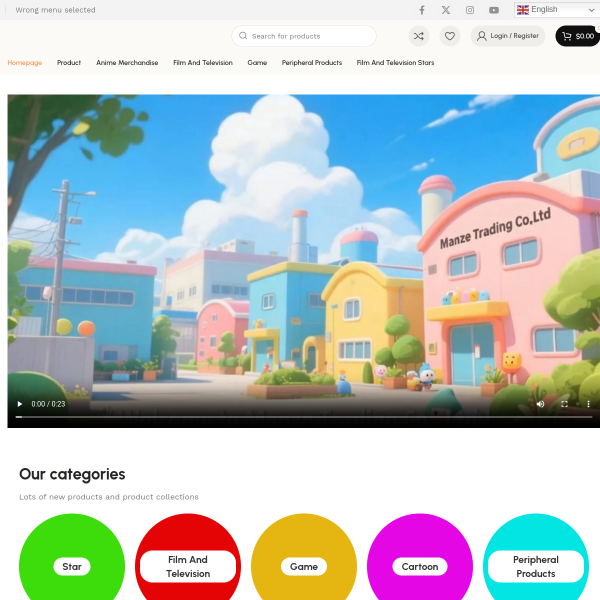Screen dimensions: 600x600
Task: Open the Cartoon category circle
Action: point(420,565)
